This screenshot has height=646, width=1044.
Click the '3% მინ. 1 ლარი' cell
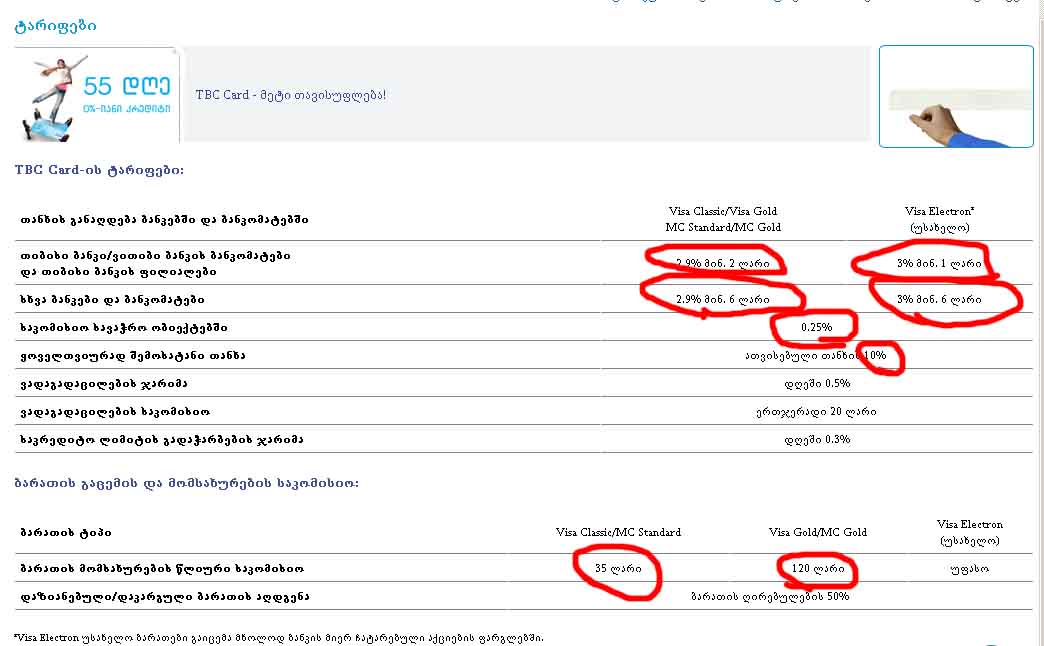coord(939,263)
